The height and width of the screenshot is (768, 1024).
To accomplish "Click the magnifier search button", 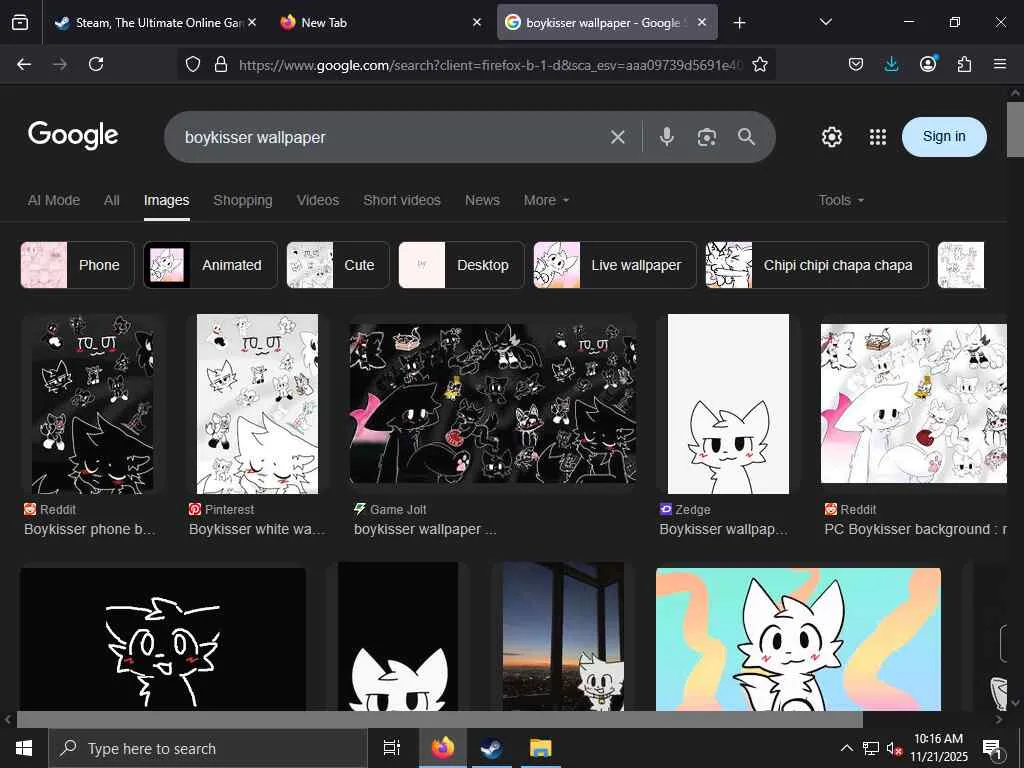I will click(746, 136).
